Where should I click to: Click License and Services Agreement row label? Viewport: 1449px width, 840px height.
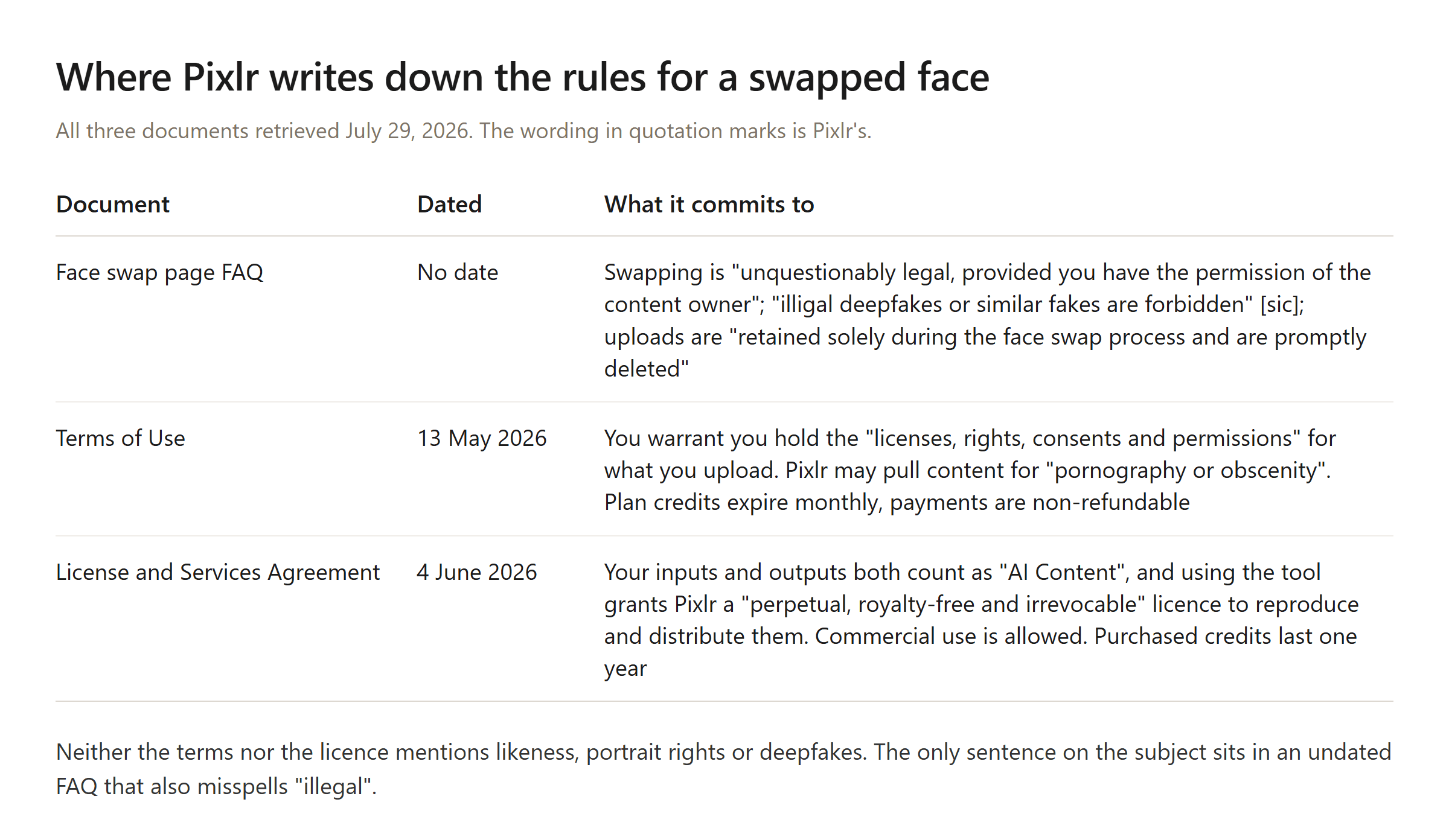[x=217, y=572]
